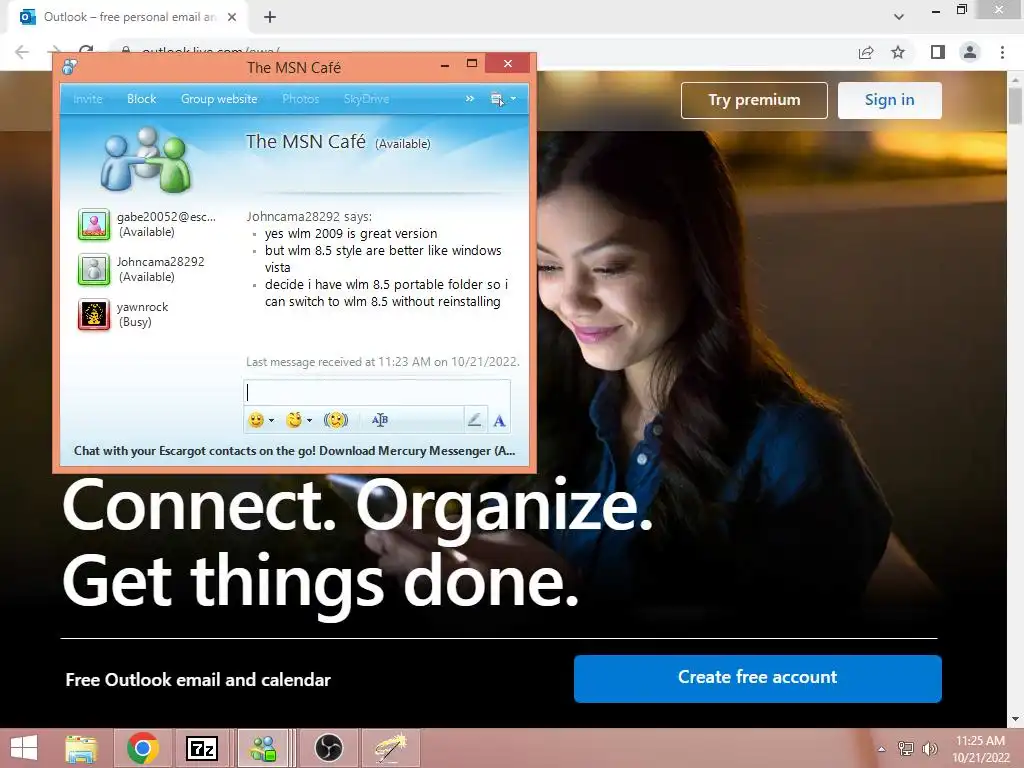Click Sign in on Outlook page
This screenshot has width=1024, height=768.
pyautogui.click(x=889, y=100)
